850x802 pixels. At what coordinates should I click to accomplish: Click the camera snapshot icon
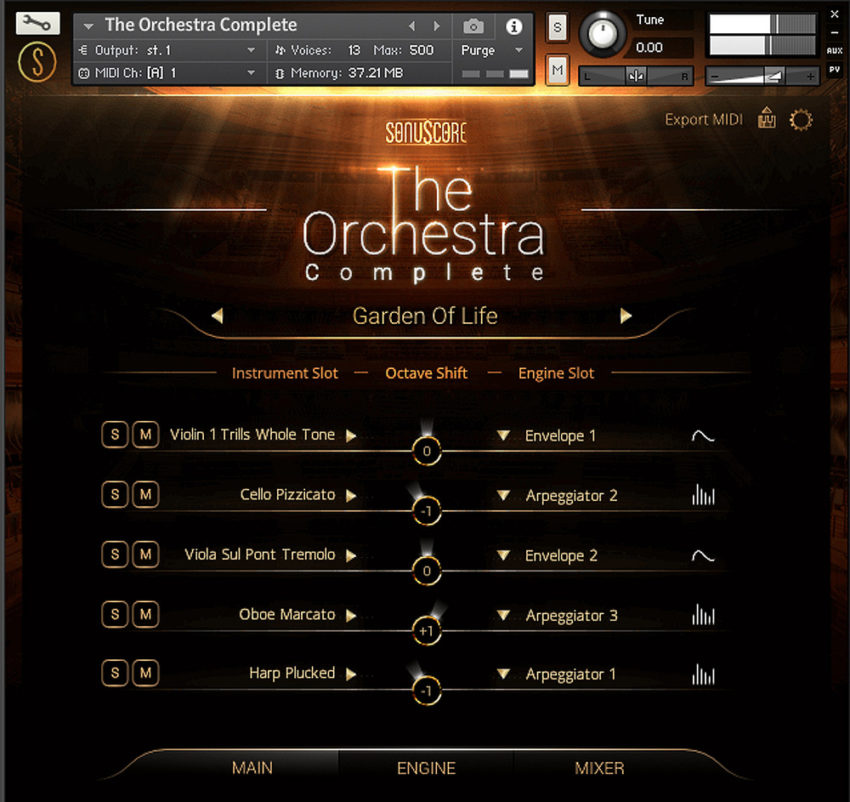(x=474, y=26)
